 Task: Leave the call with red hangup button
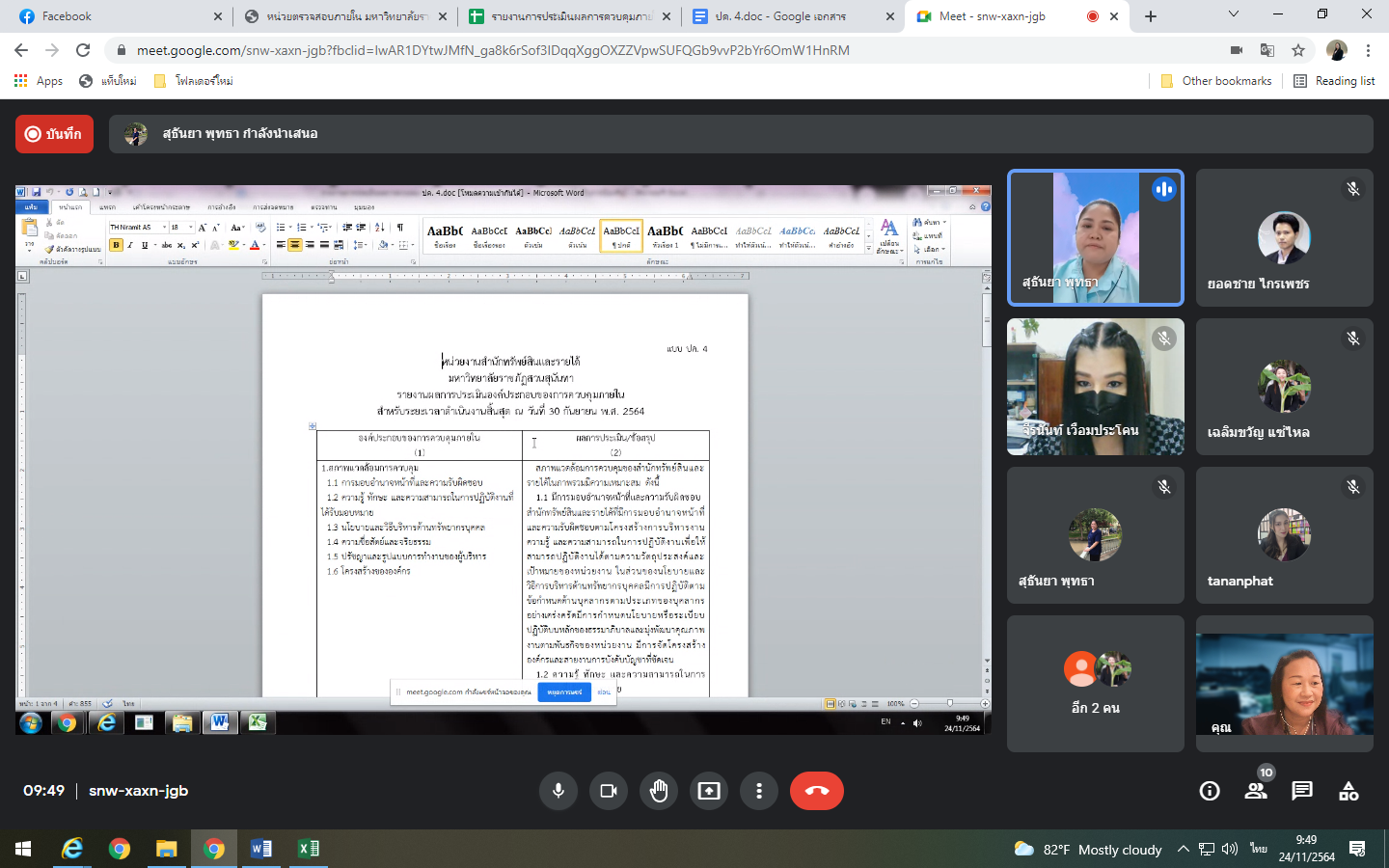tap(816, 791)
